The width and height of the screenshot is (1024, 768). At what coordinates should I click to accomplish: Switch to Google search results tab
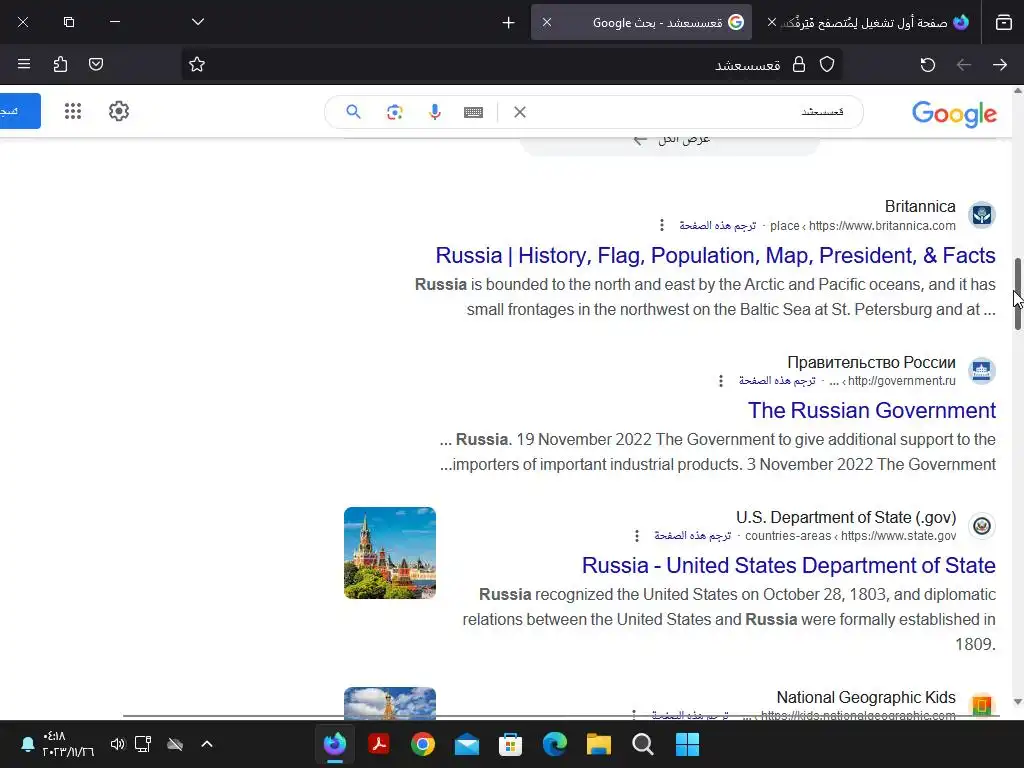click(641, 23)
